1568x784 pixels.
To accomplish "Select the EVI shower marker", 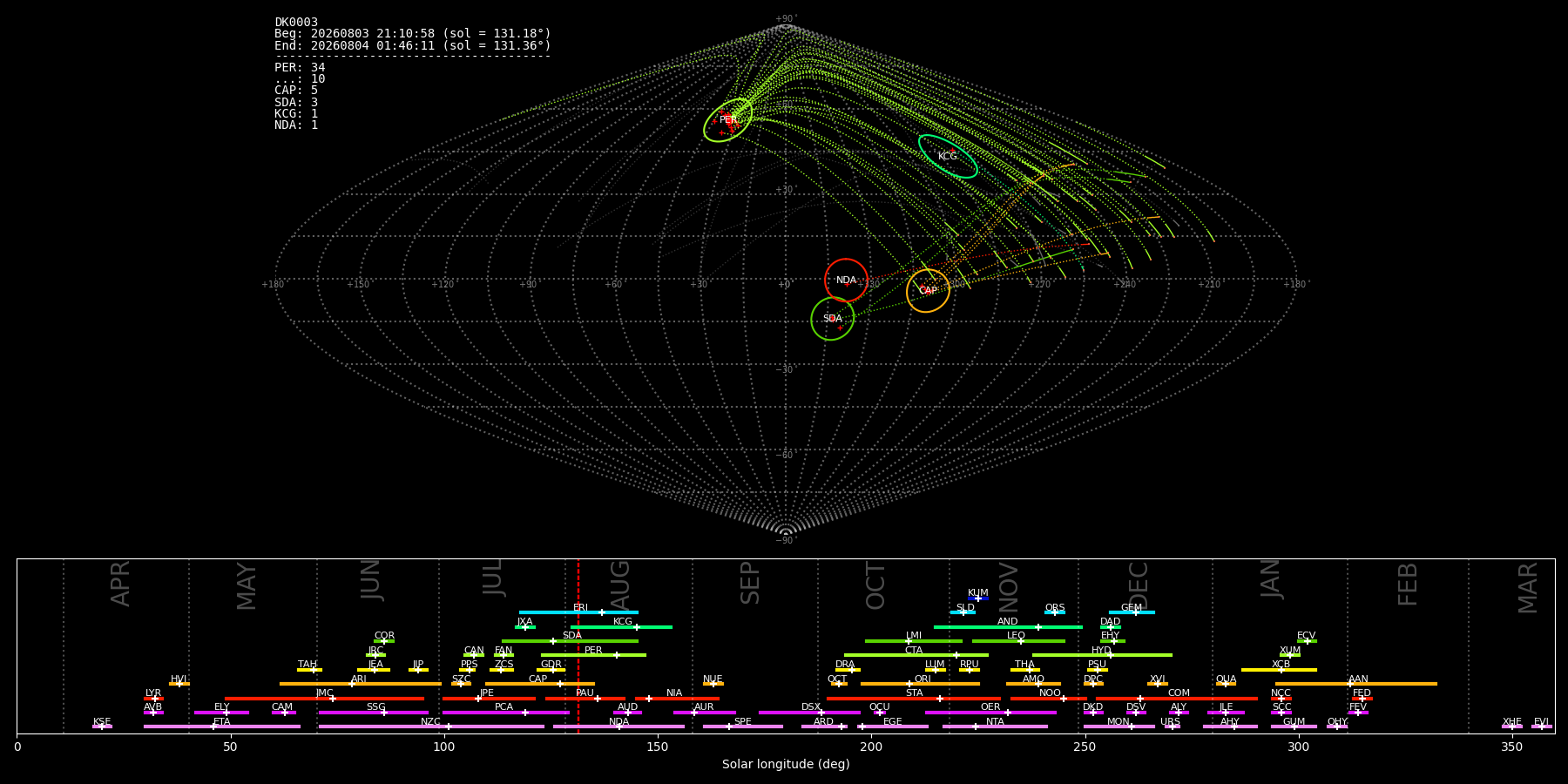I will tap(1542, 727).
